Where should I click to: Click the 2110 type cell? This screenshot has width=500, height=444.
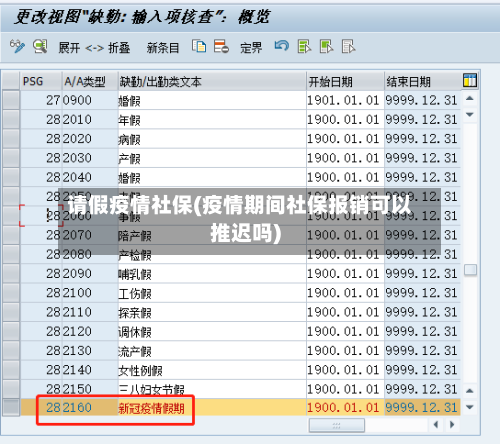[90, 312]
